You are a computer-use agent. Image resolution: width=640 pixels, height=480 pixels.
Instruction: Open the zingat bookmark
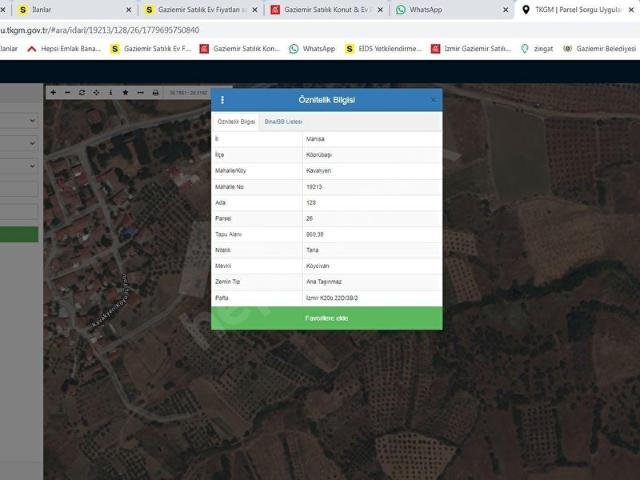[537, 49]
